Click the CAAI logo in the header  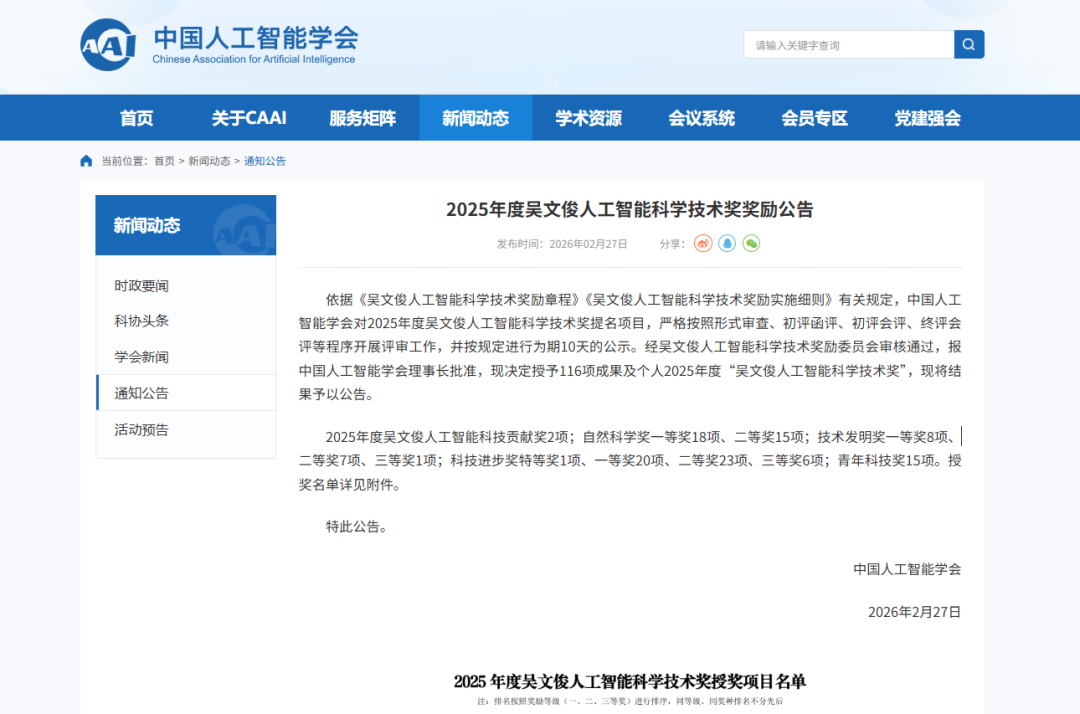(108, 45)
